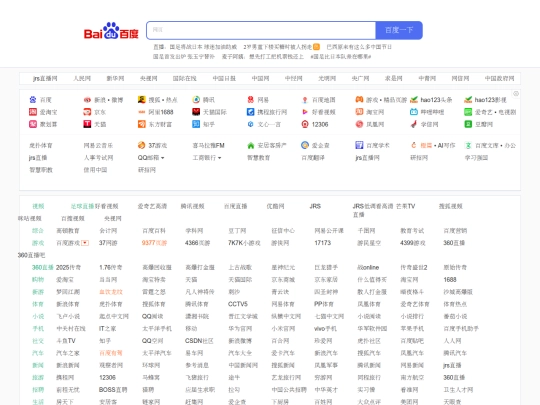Click the 凤凰网 phoenix icon

tap(359, 124)
